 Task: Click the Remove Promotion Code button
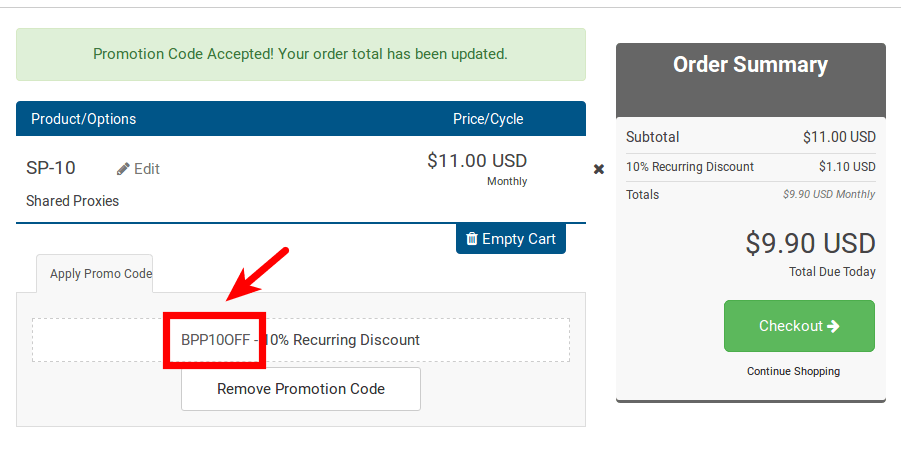click(301, 389)
